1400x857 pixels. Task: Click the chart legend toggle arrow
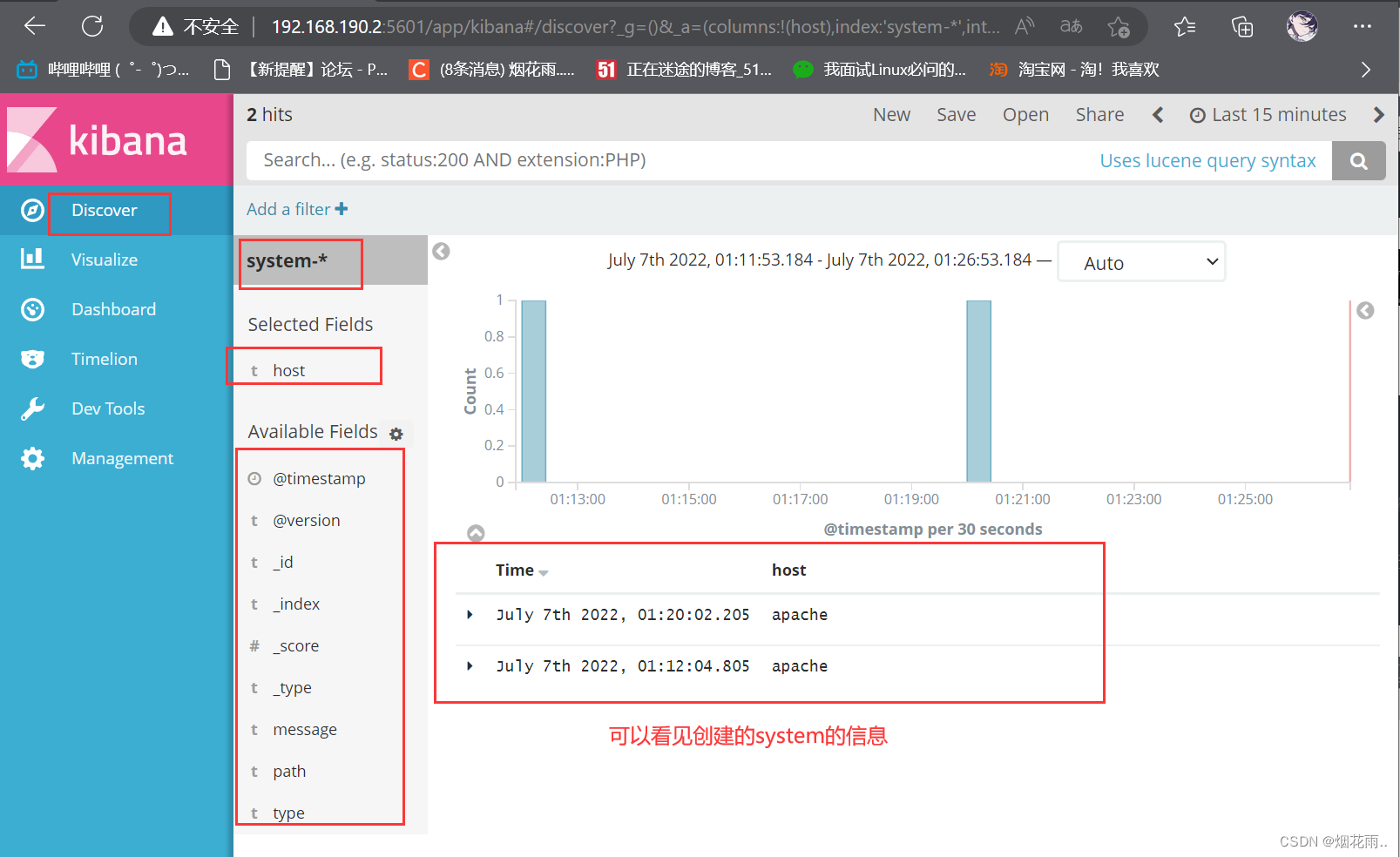click(x=1365, y=310)
